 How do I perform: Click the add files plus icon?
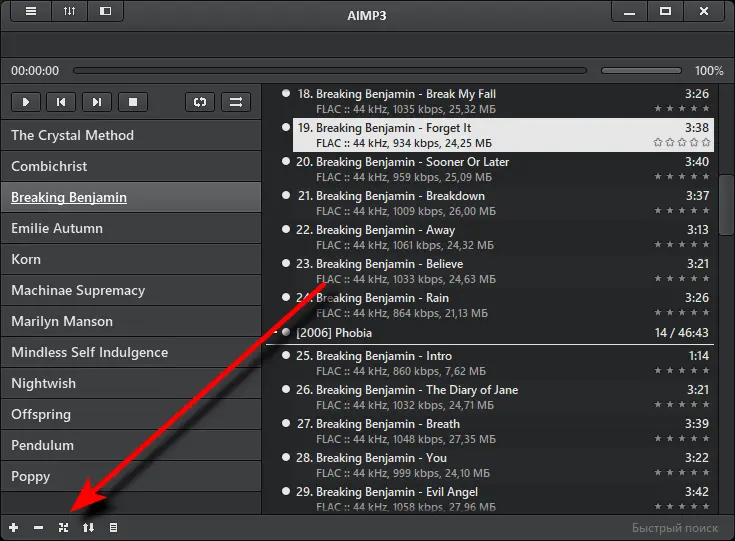pos(14,527)
